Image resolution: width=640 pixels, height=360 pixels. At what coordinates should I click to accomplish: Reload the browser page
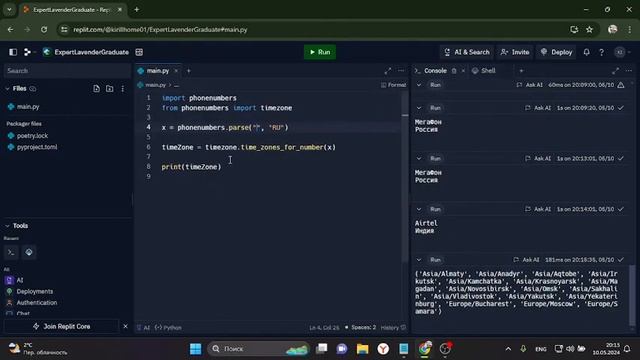[x=44, y=29]
